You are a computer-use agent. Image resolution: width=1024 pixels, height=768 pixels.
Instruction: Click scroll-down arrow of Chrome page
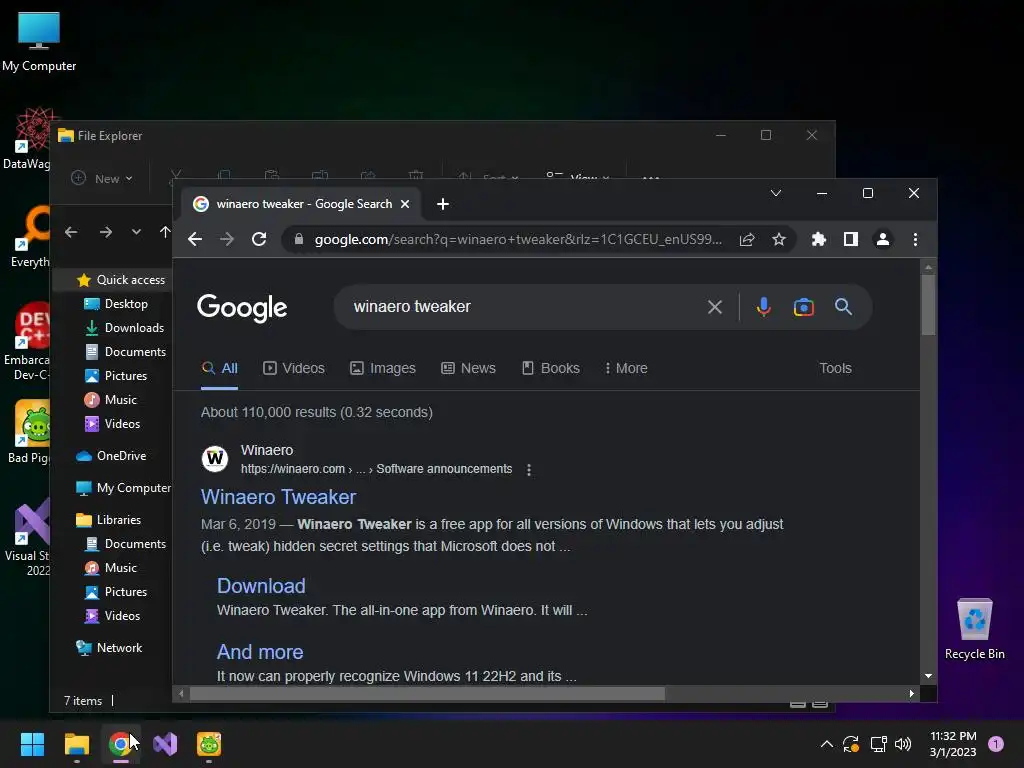click(x=928, y=677)
